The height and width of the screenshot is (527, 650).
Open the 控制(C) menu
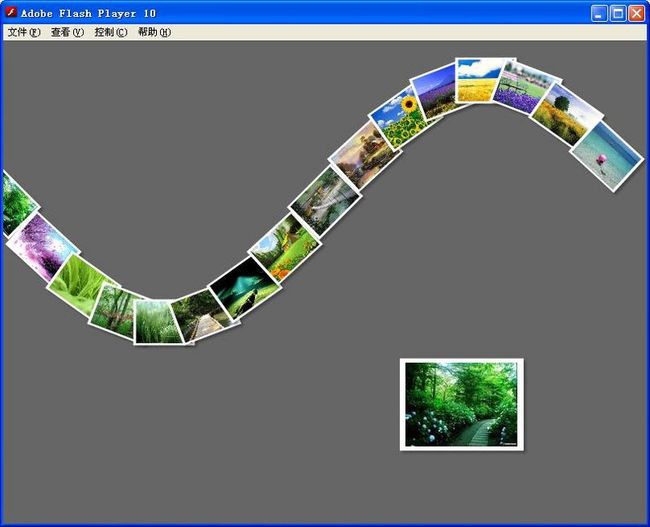[x=111, y=32]
